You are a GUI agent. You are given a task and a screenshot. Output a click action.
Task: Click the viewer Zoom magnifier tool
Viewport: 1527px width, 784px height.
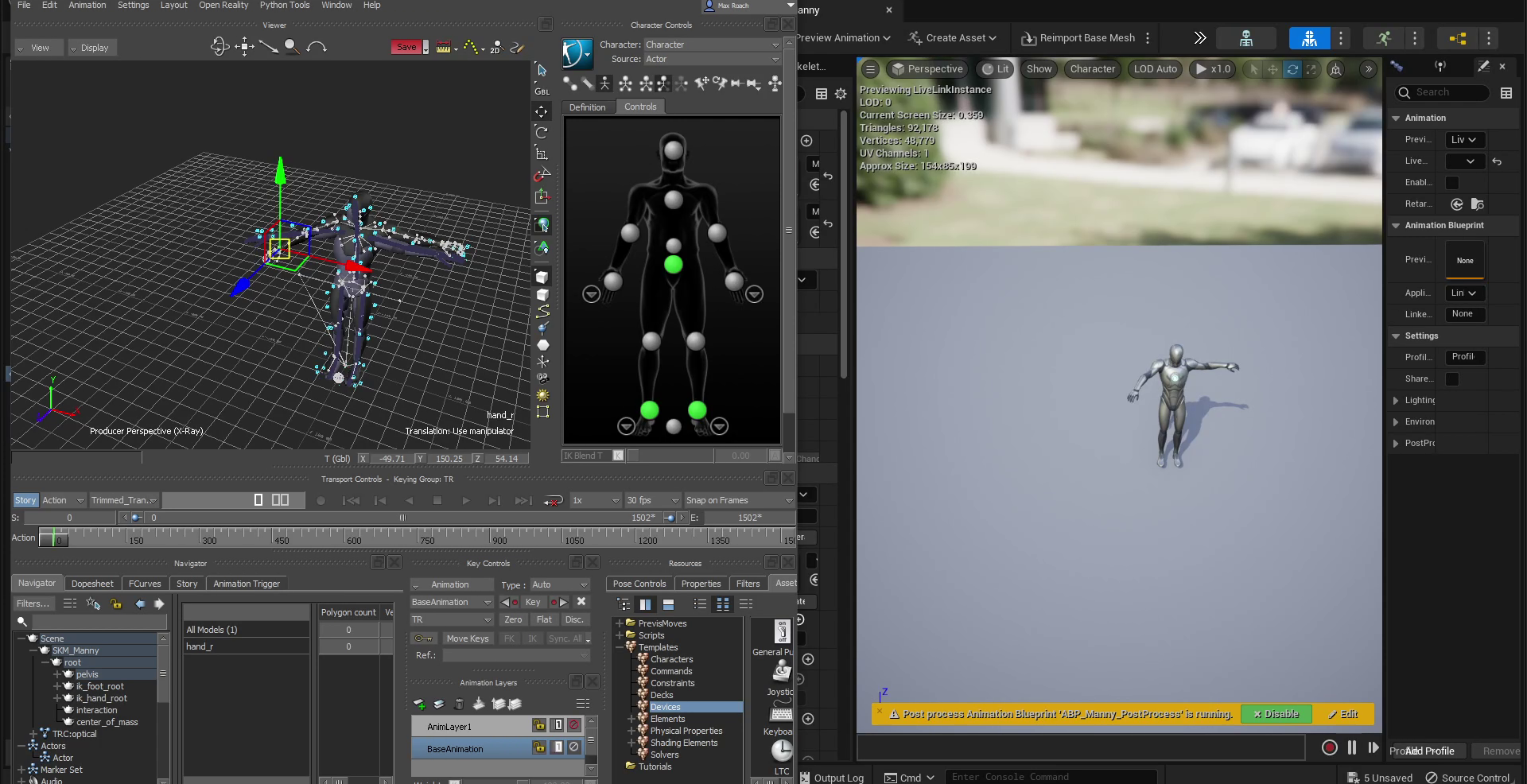tap(292, 47)
